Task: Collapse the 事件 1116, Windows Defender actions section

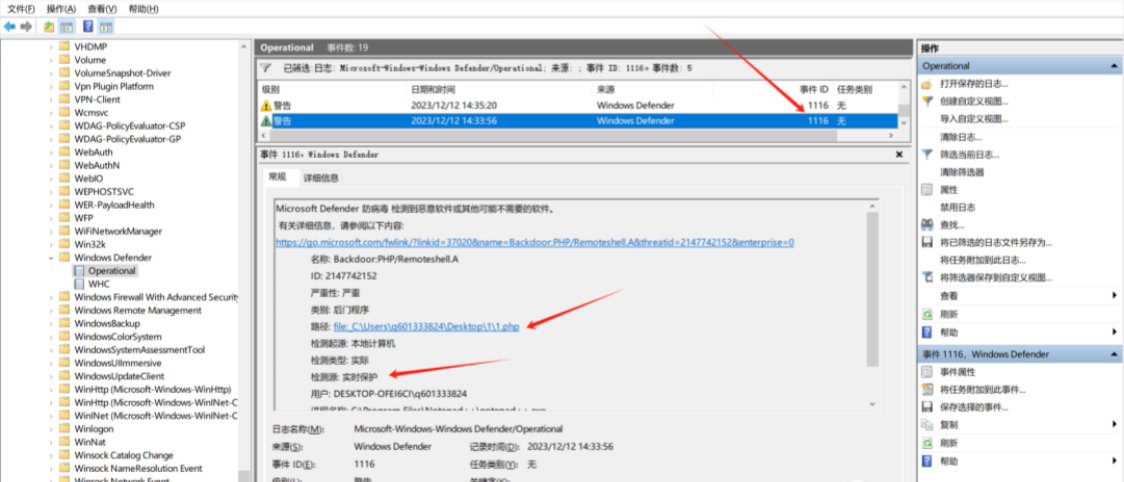Action: (1114, 354)
